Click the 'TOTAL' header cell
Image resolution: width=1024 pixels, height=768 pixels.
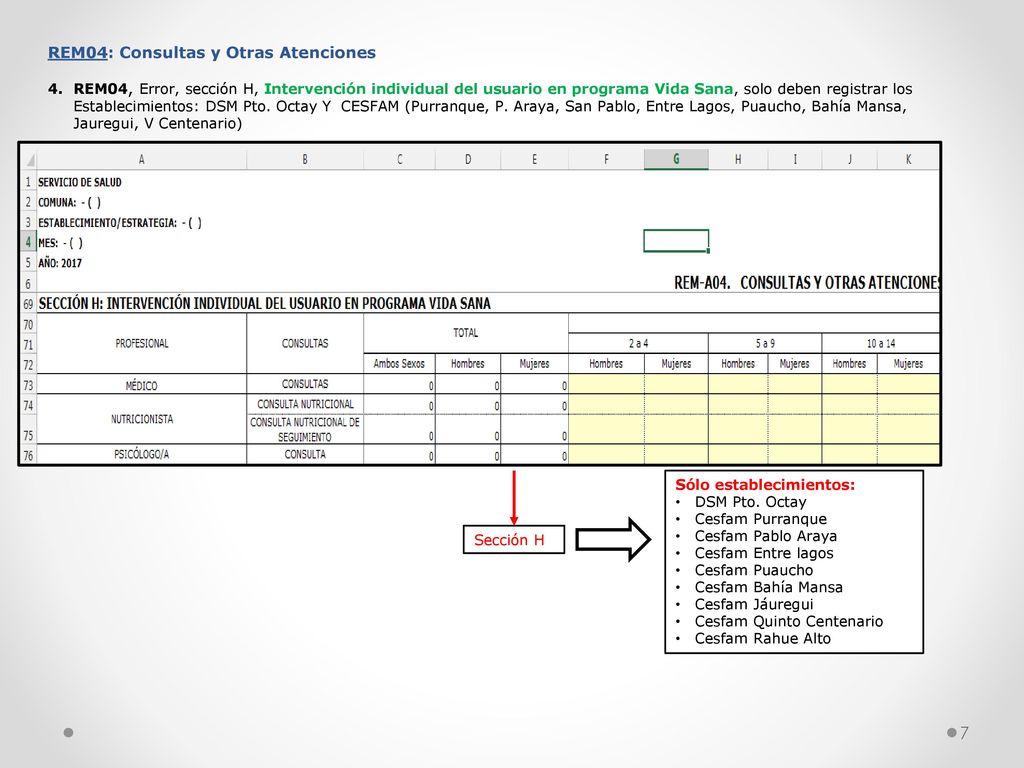[466, 333]
